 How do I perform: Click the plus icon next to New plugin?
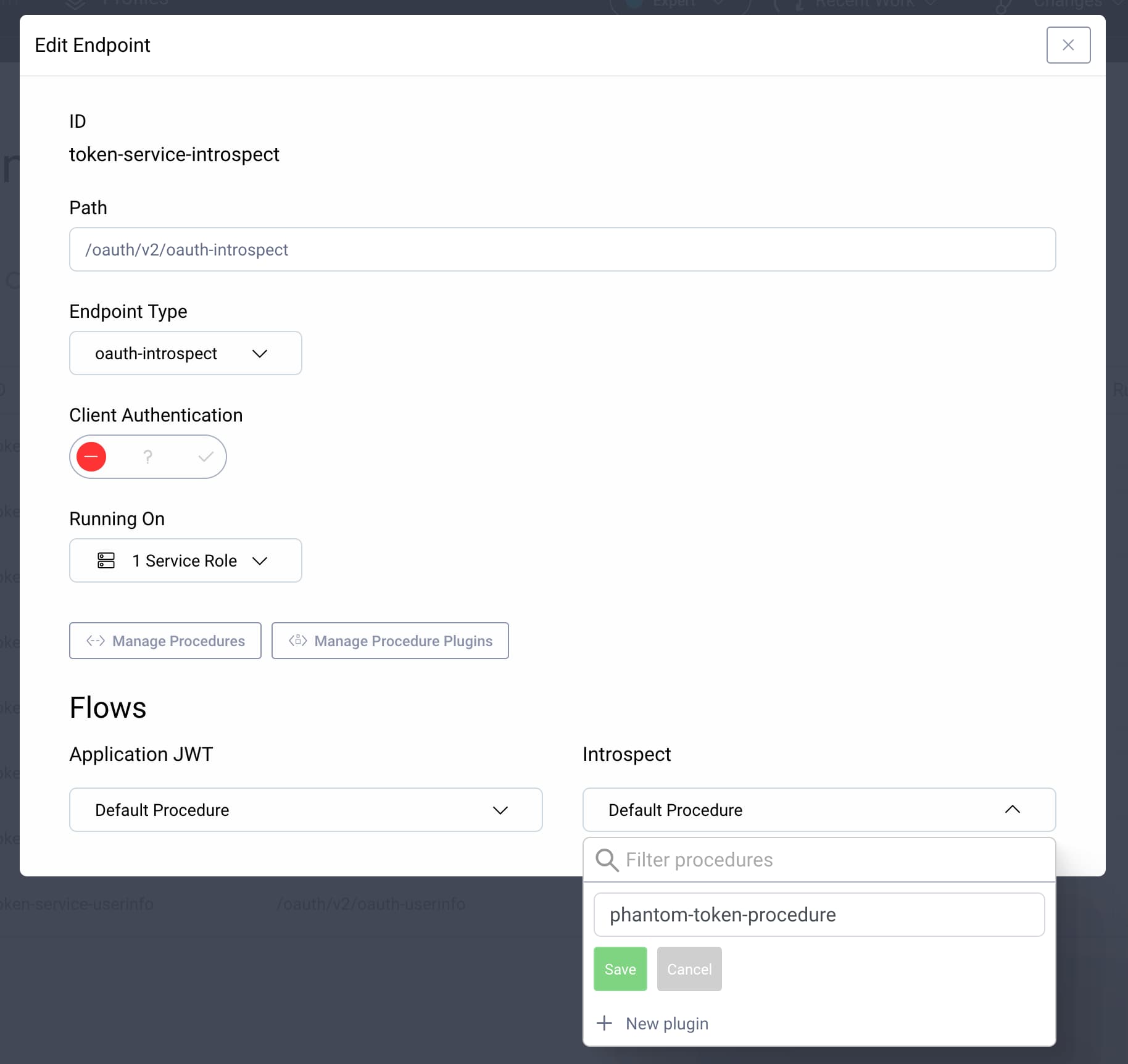pyautogui.click(x=604, y=1023)
